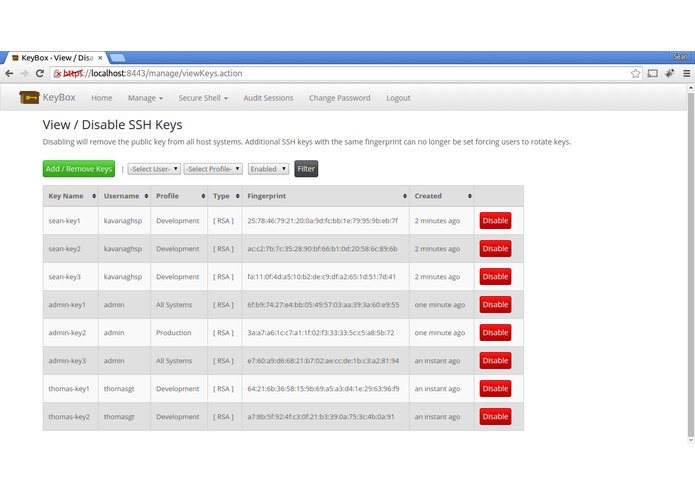Screen dimensions: 695x494
Task: Click the fingerprint starting with a7:8b:5f
Action: pyautogui.click(x=321, y=416)
